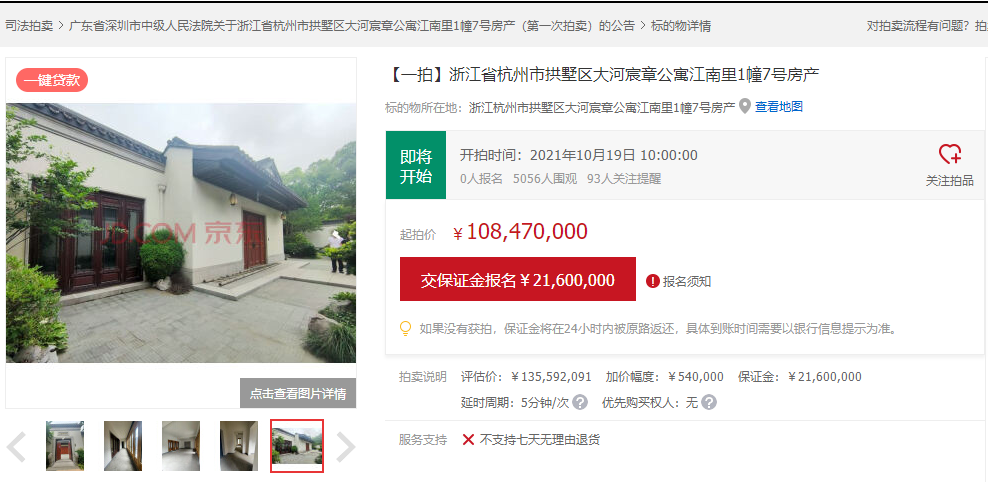Open help icon beside 优先购买权人
This screenshot has width=988, height=482.
[709, 402]
